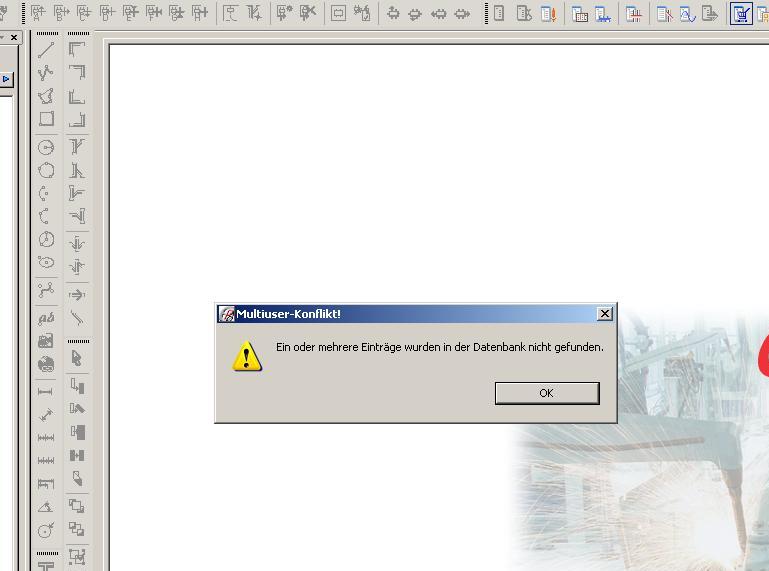Viewport: 769px width, 571px height.
Task: Insert angle connection up-left
Action: 77,119
